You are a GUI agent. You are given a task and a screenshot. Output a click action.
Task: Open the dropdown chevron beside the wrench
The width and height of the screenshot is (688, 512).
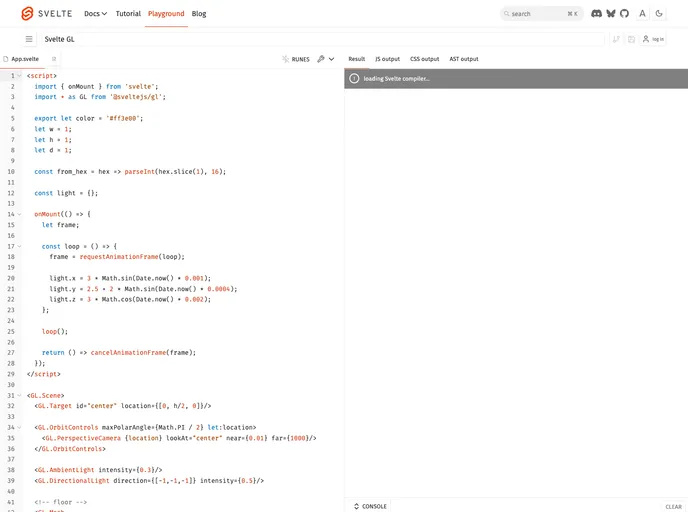[331, 59]
